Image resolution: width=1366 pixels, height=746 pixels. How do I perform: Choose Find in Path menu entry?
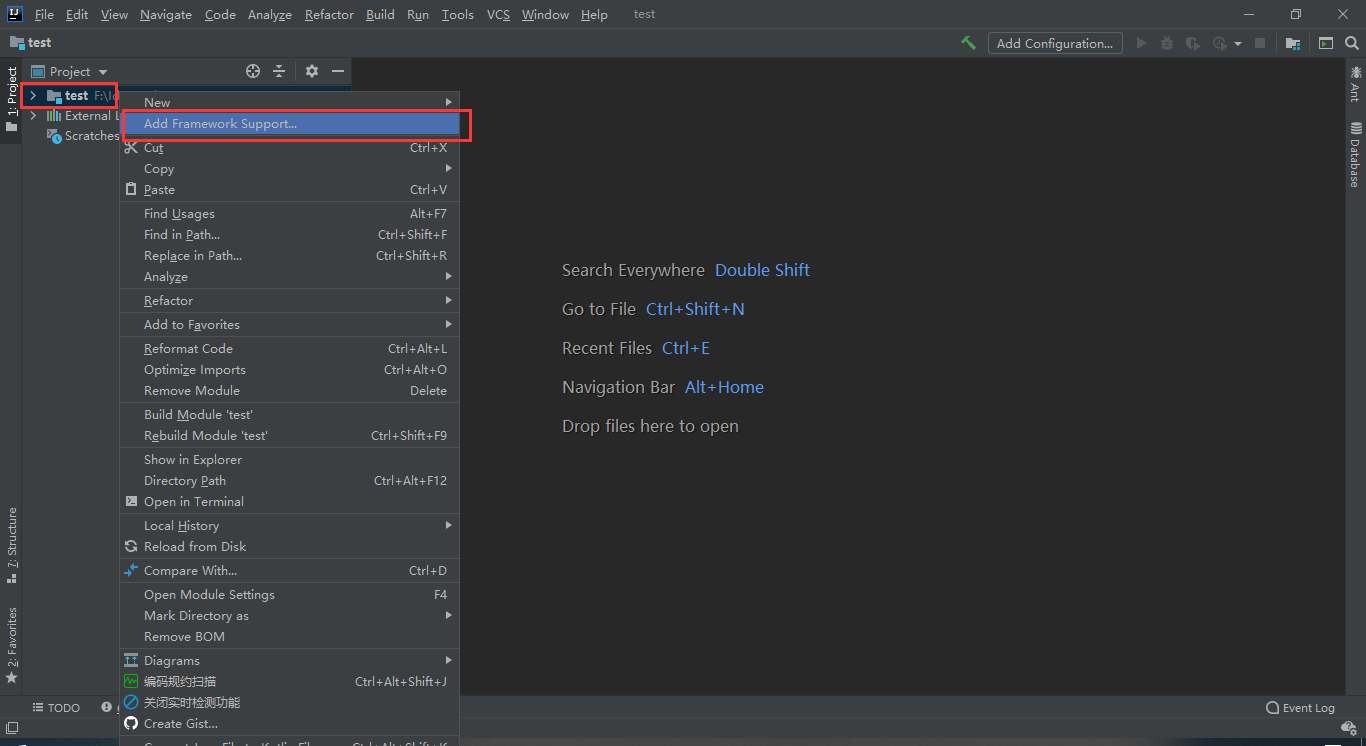289,234
